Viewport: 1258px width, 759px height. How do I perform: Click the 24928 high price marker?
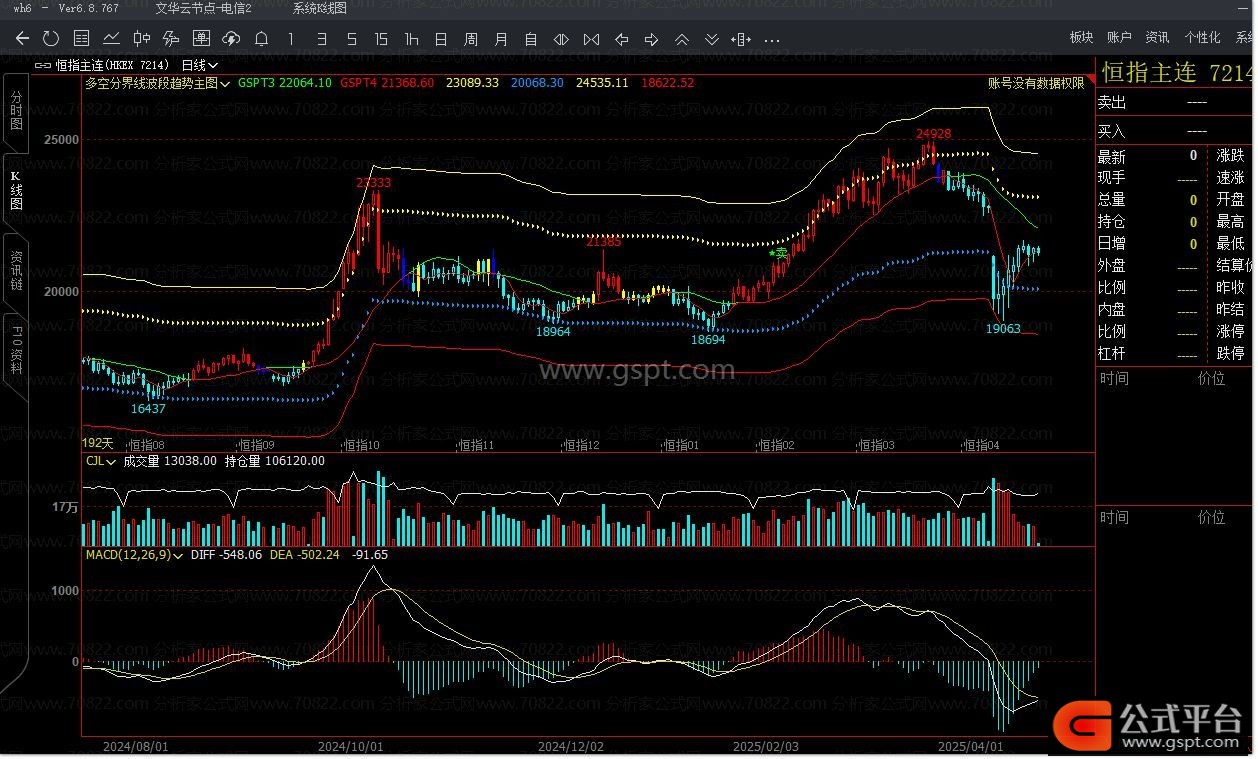click(x=933, y=133)
